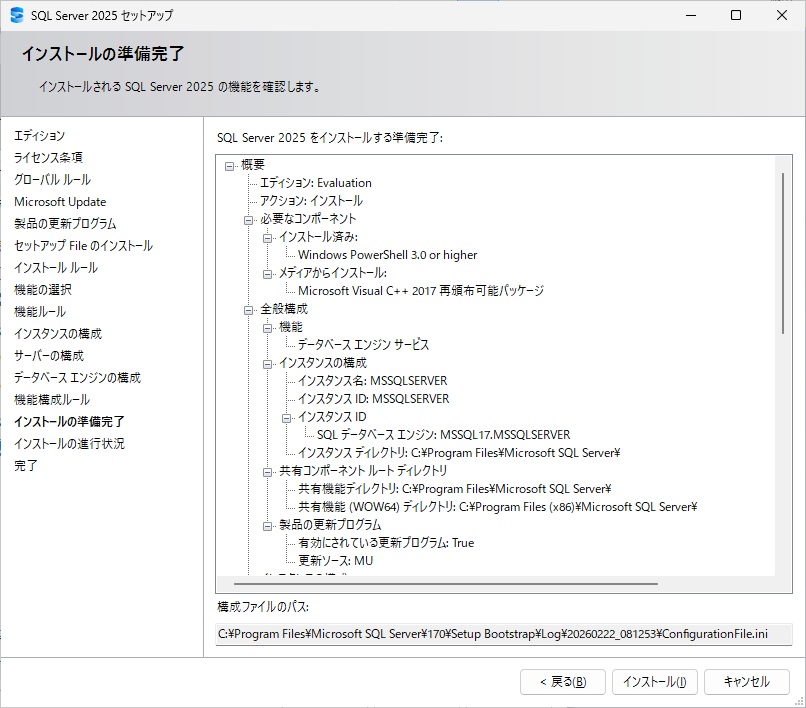Image resolution: width=806 pixels, height=708 pixels.
Task: Collapse the インスタンスの構成 node
Action: [266, 362]
